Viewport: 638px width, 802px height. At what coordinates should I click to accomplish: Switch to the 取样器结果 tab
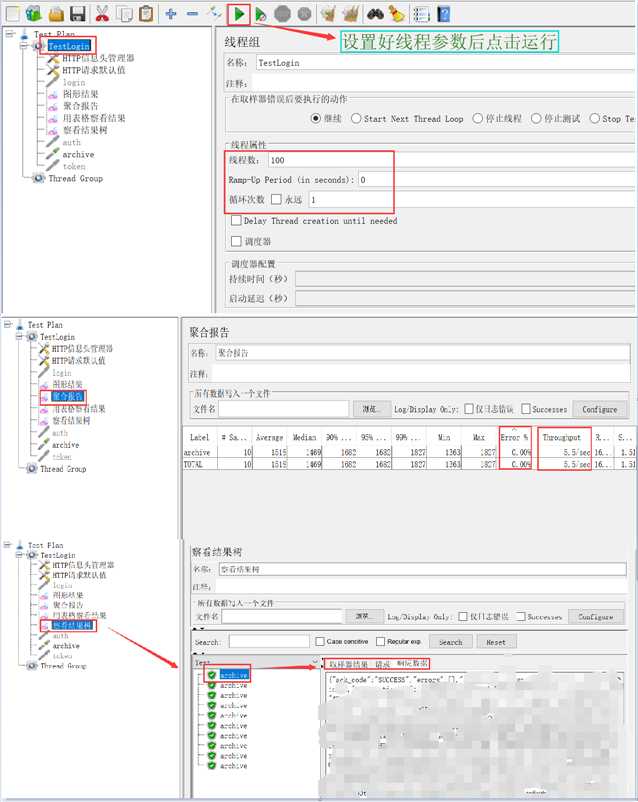tap(348, 664)
